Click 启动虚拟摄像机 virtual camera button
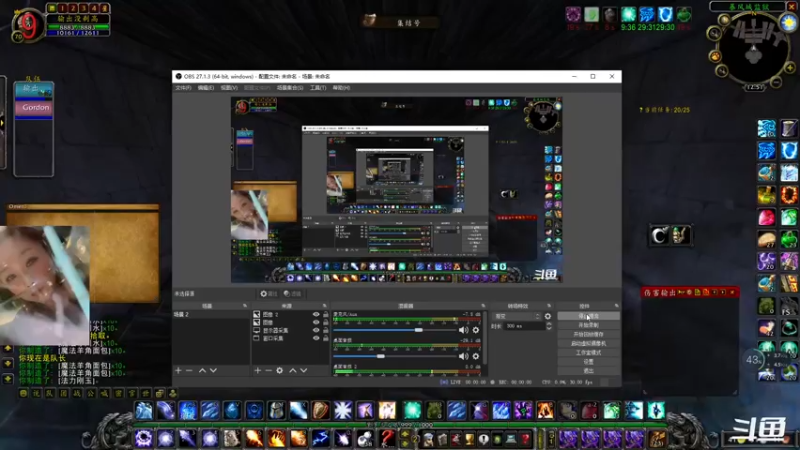The height and width of the screenshot is (450, 800). tap(588, 343)
